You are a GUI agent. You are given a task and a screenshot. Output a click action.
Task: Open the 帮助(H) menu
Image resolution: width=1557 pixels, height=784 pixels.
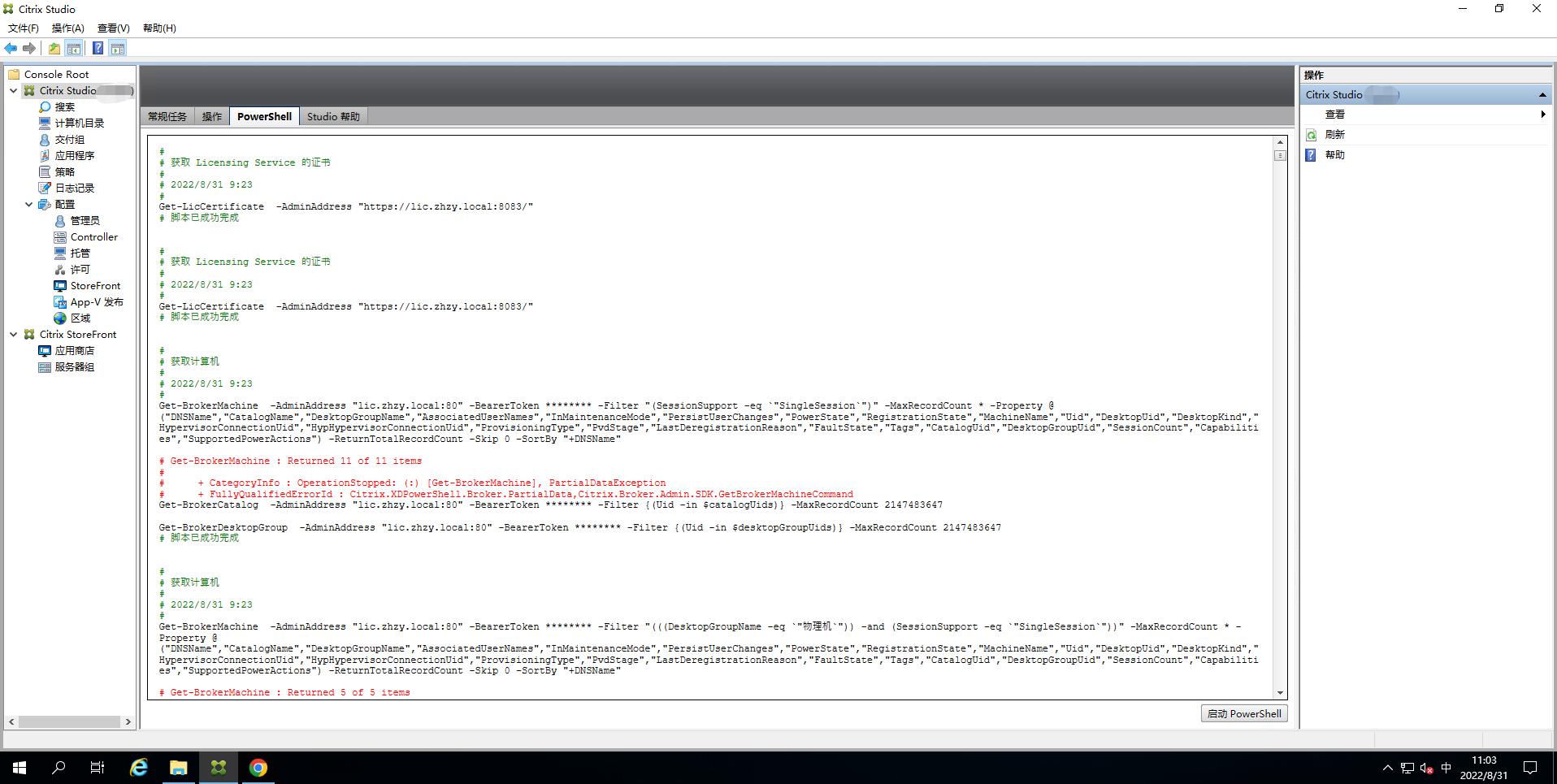pyautogui.click(x=159, y=28)
